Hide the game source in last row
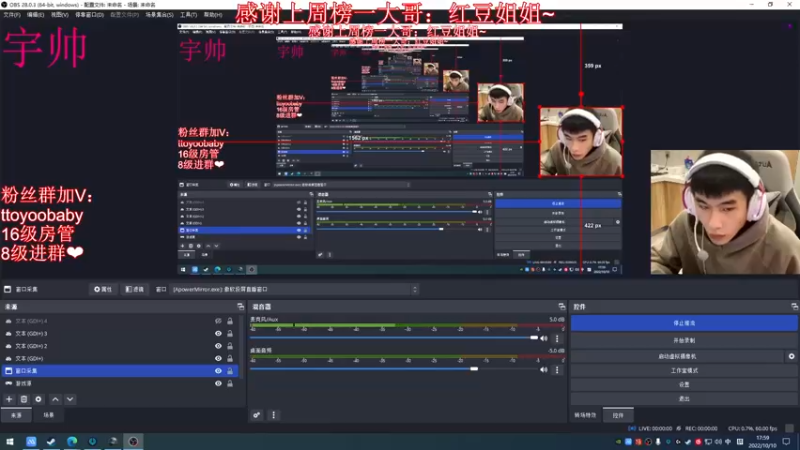This screenshot has height=450, width=800. click(218, 383)
